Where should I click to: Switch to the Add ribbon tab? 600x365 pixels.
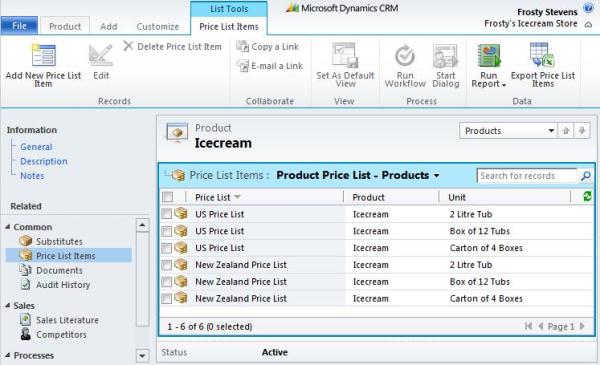[109, 26]
